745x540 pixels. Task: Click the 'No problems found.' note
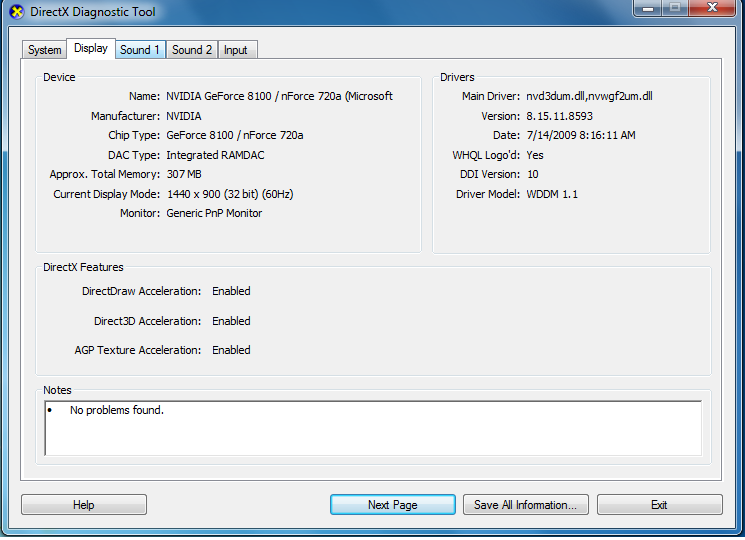click(x=117, y=410)
